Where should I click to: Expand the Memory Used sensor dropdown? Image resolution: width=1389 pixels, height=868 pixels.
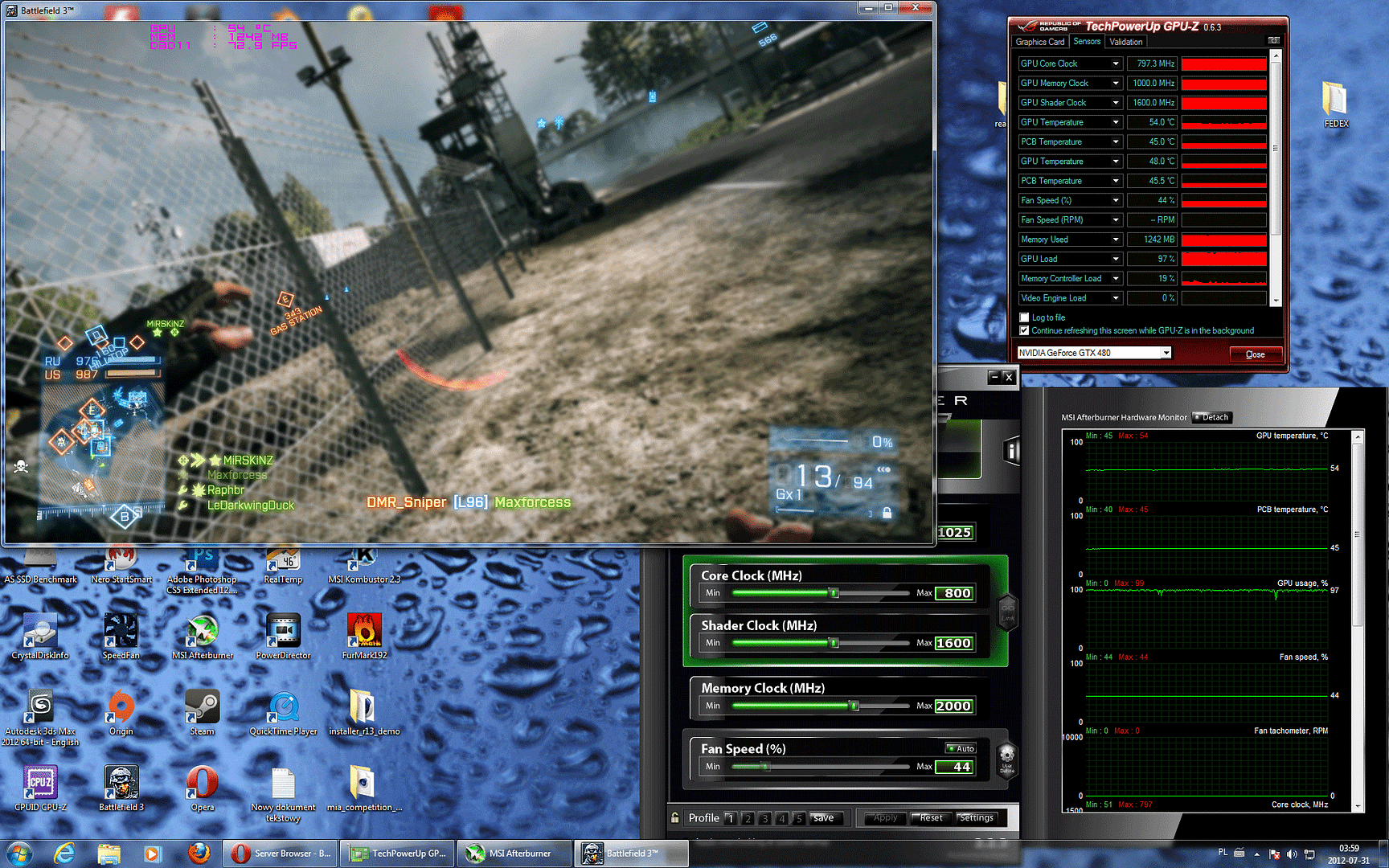pyautogui.click(x=1115, y=240)
